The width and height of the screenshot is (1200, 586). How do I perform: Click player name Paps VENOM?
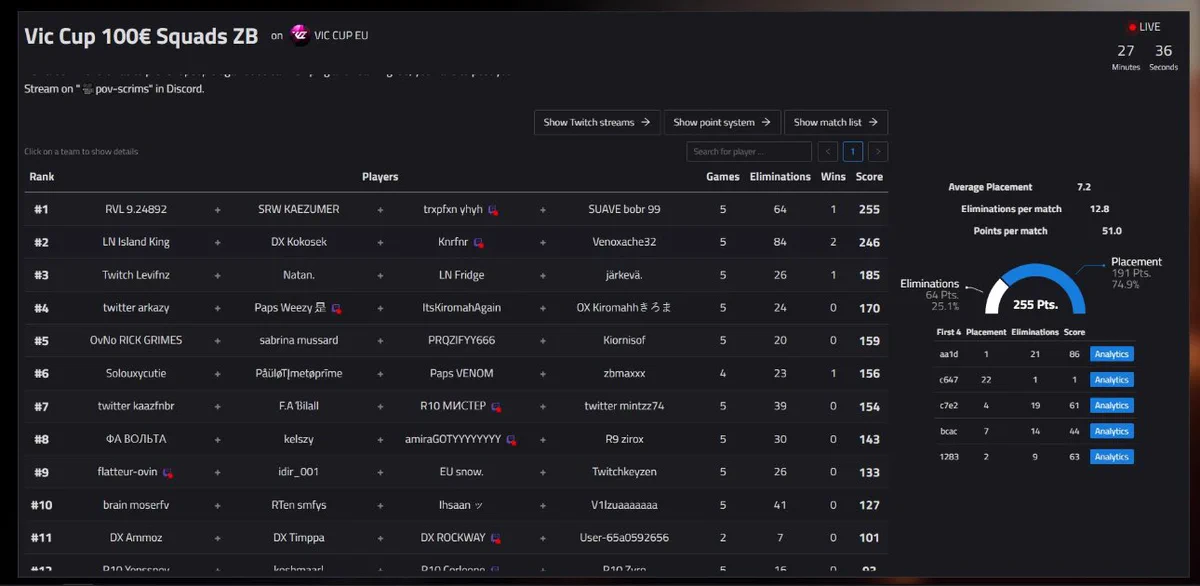click(x=461, y=373)
